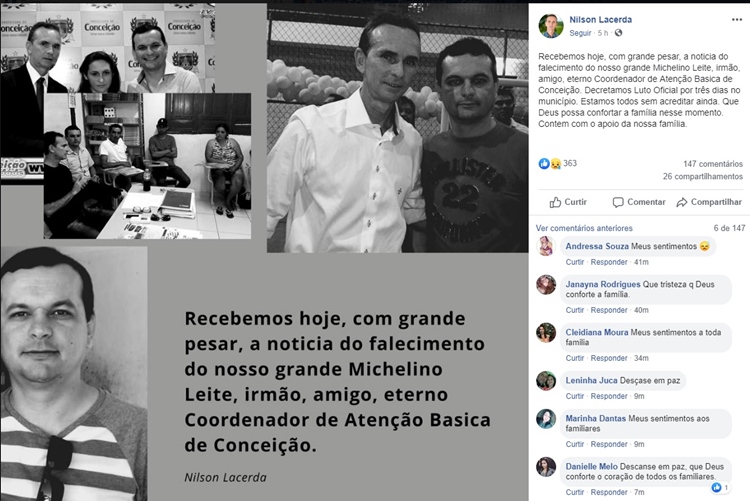This screenshot has width=750, height=501.
Task: Open Janayna Rodrigues' avatar
Action: pos(546,285)
